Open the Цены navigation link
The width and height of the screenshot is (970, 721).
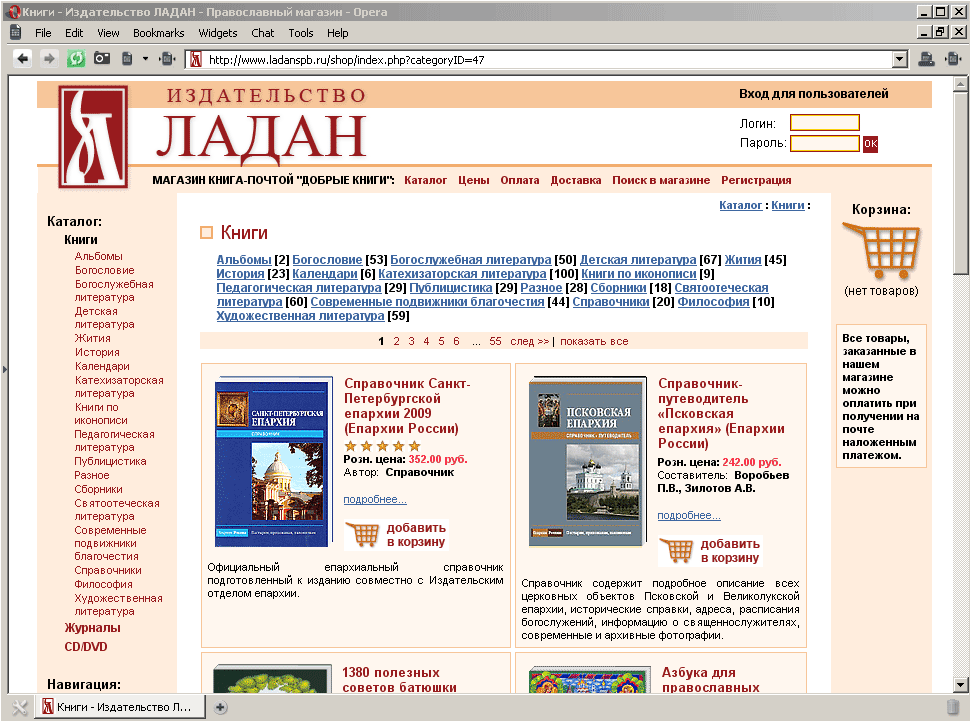pyautogui.click(x=473, y=180)
